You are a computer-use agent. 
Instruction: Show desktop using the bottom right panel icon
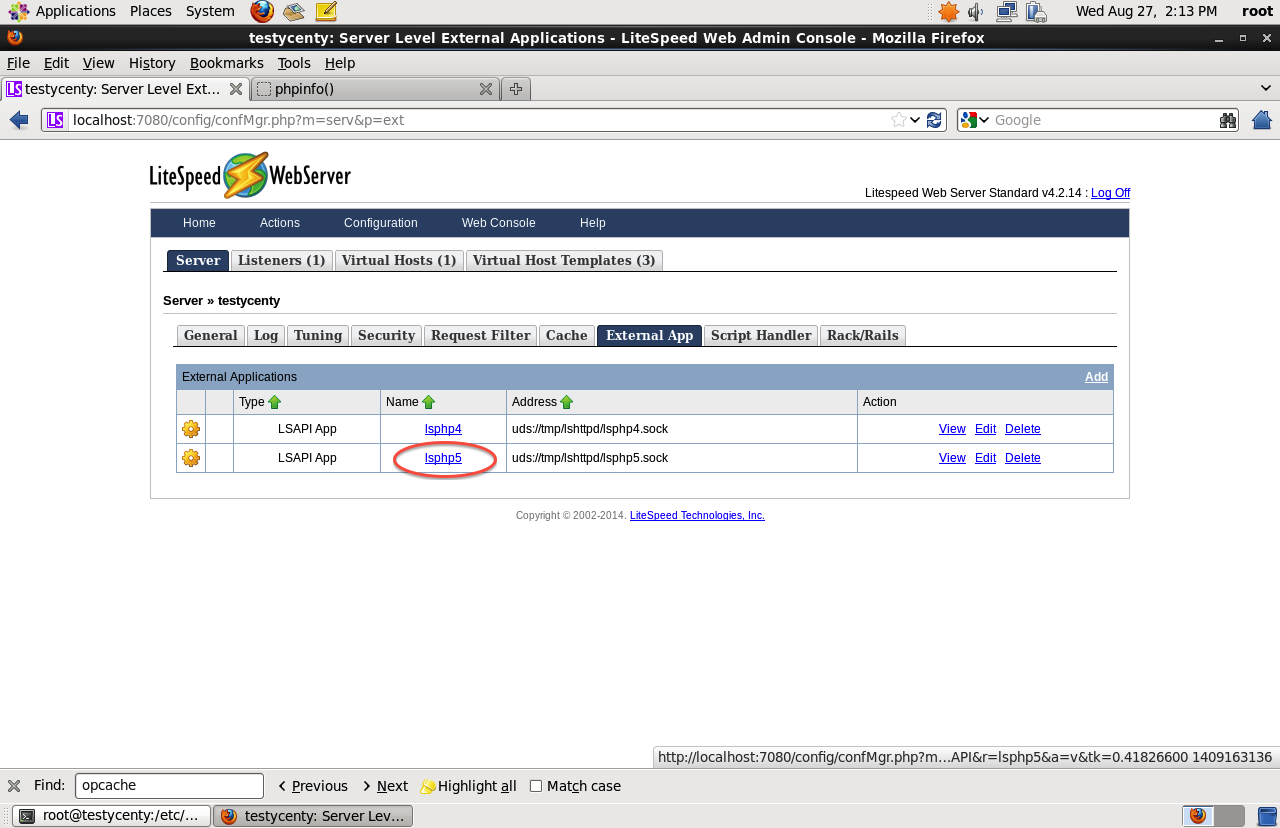pos(1267,816)
